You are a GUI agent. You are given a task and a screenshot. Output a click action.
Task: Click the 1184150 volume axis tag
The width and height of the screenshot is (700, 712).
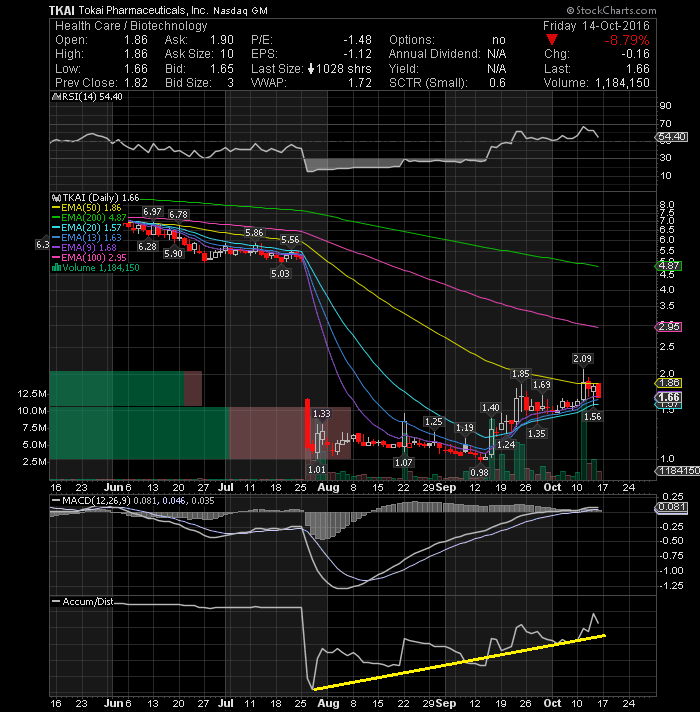point(678,471)
